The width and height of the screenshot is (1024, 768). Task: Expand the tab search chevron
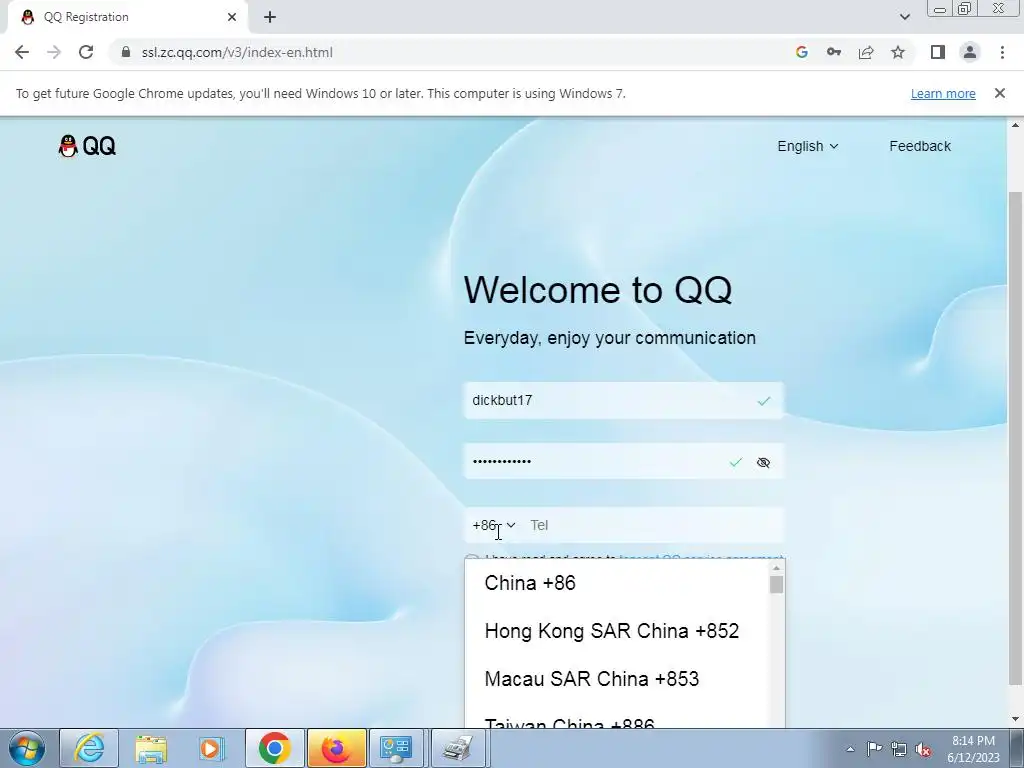tap(904, 17)
